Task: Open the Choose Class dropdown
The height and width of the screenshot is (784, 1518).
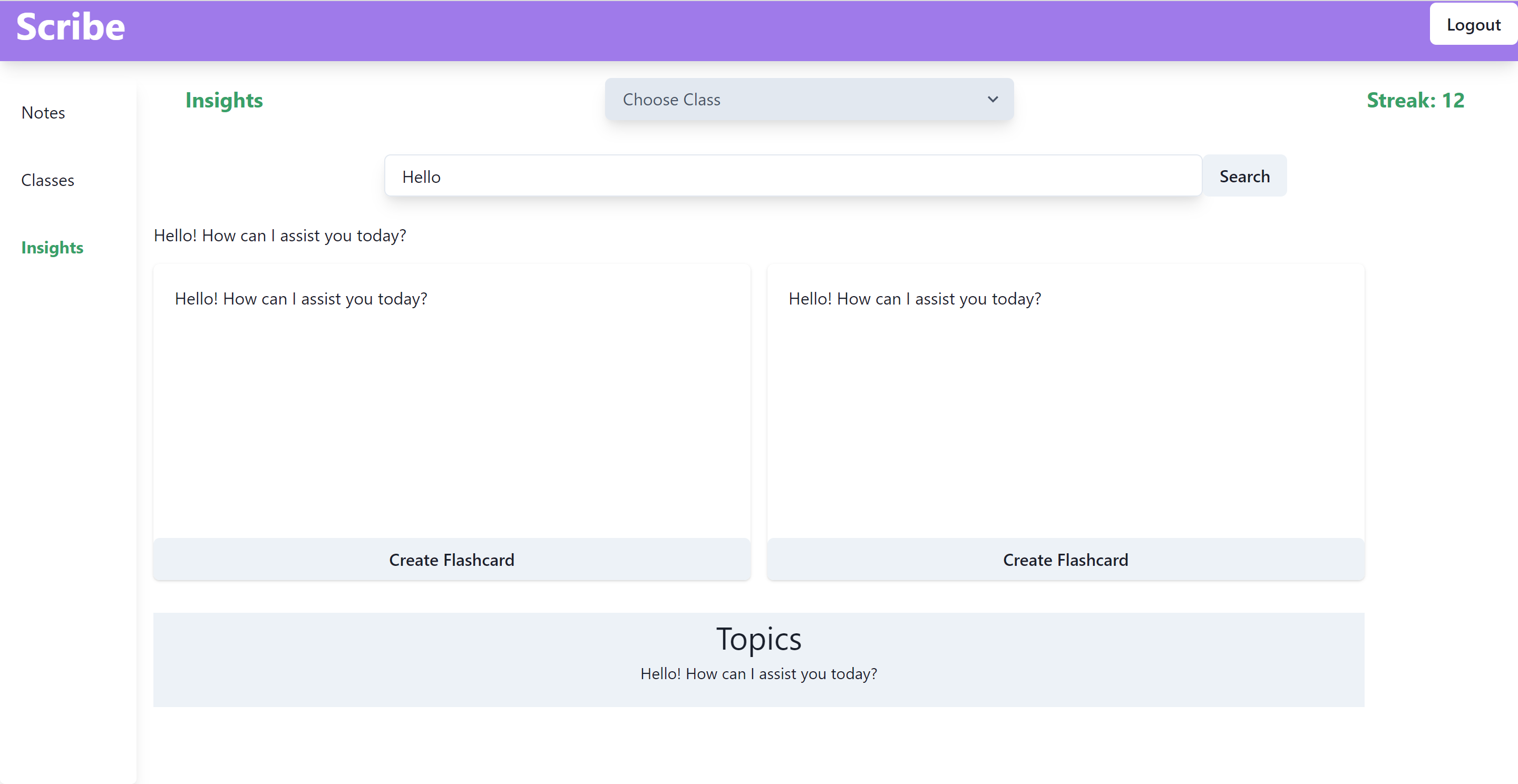Action: (x=808, y=100)
